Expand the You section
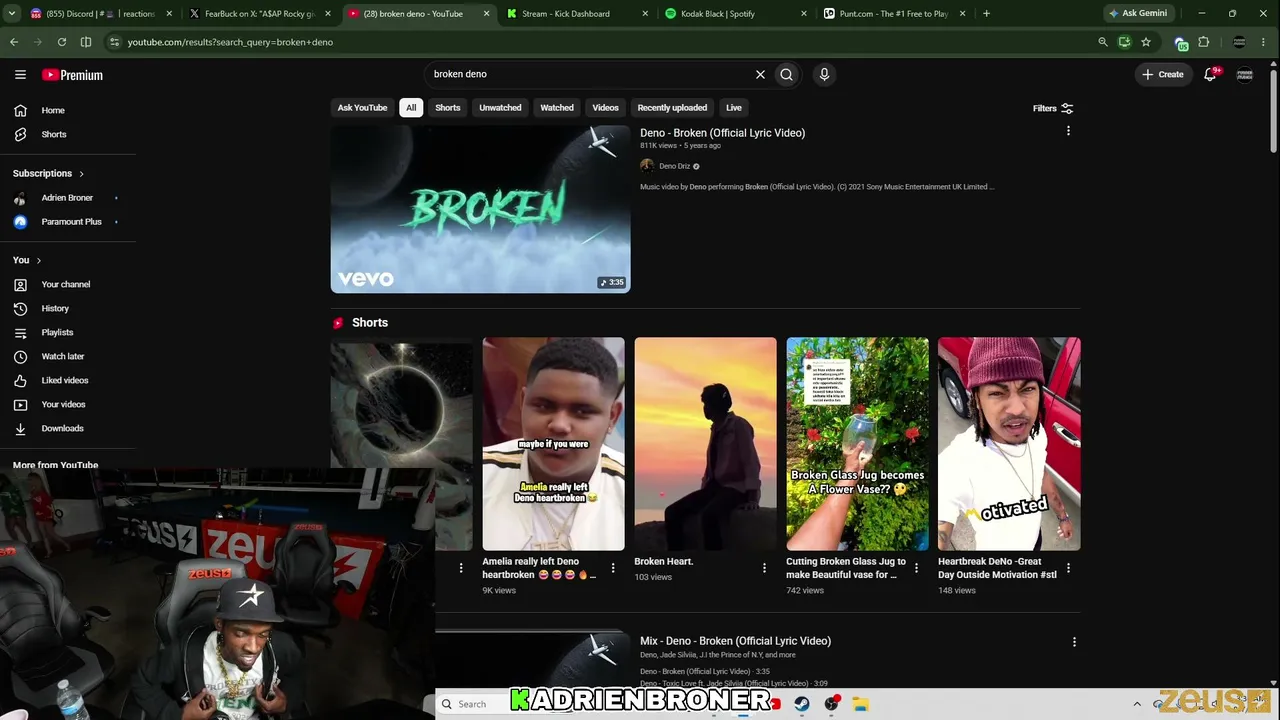 [x=27, y=260]
